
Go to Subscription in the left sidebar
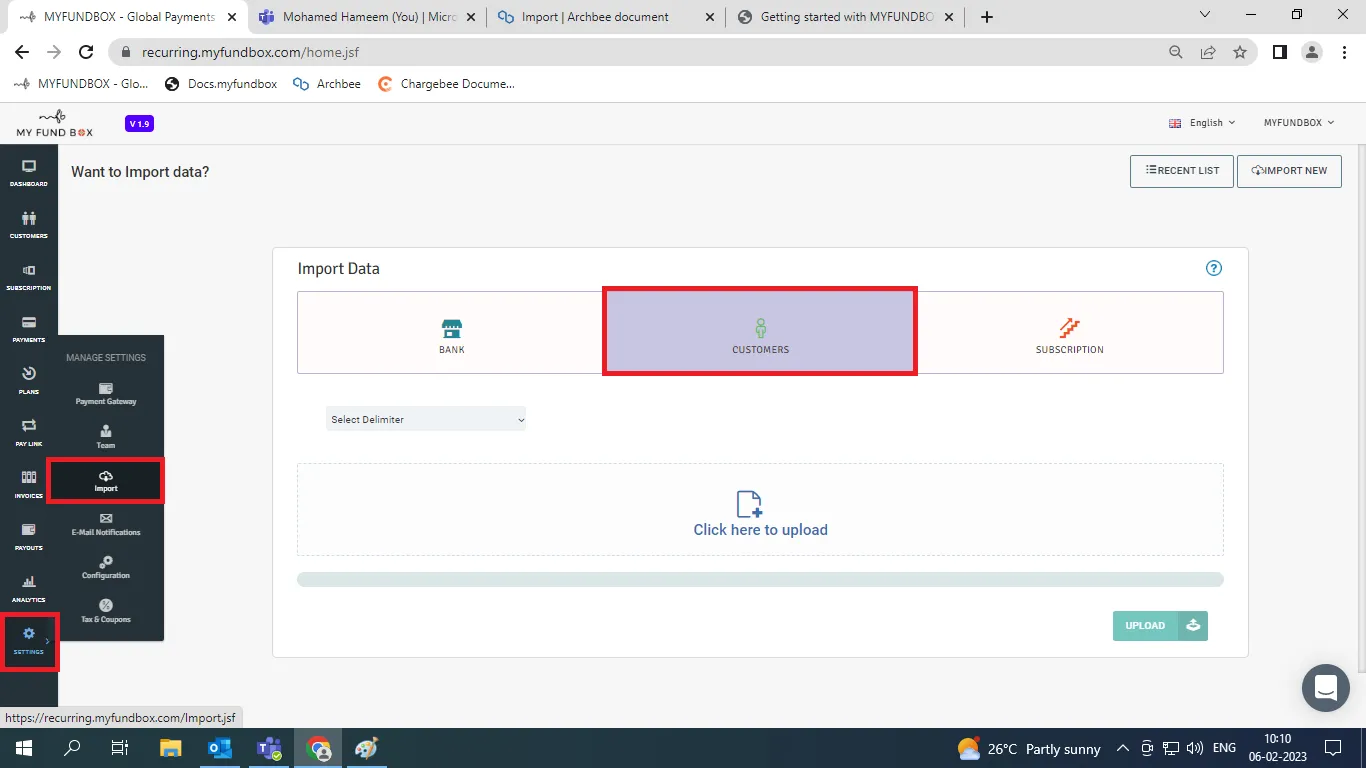point(29,277)
